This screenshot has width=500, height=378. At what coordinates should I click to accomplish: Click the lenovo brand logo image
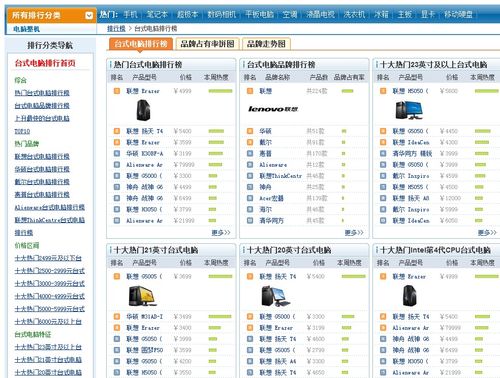pyautogui.click(x=273, y=109)
